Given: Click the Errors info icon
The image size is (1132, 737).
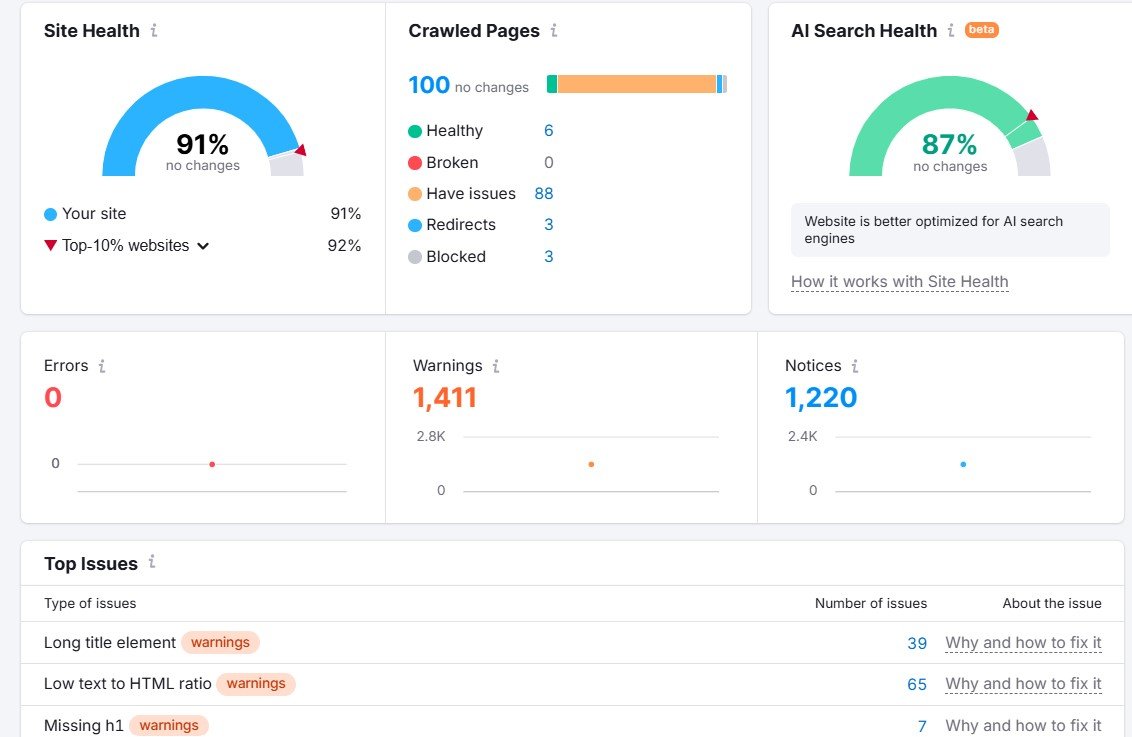Looking at the screenshot, I should 100,365.
